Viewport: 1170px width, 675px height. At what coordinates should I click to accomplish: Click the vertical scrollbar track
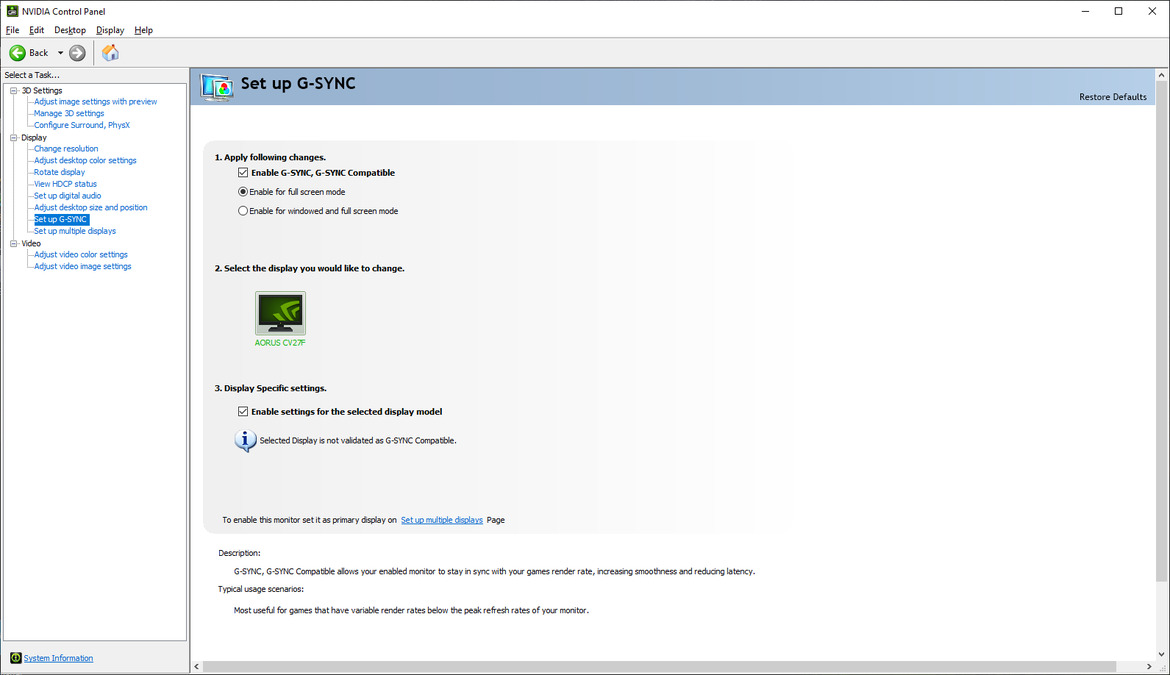tap(1161, 615)
